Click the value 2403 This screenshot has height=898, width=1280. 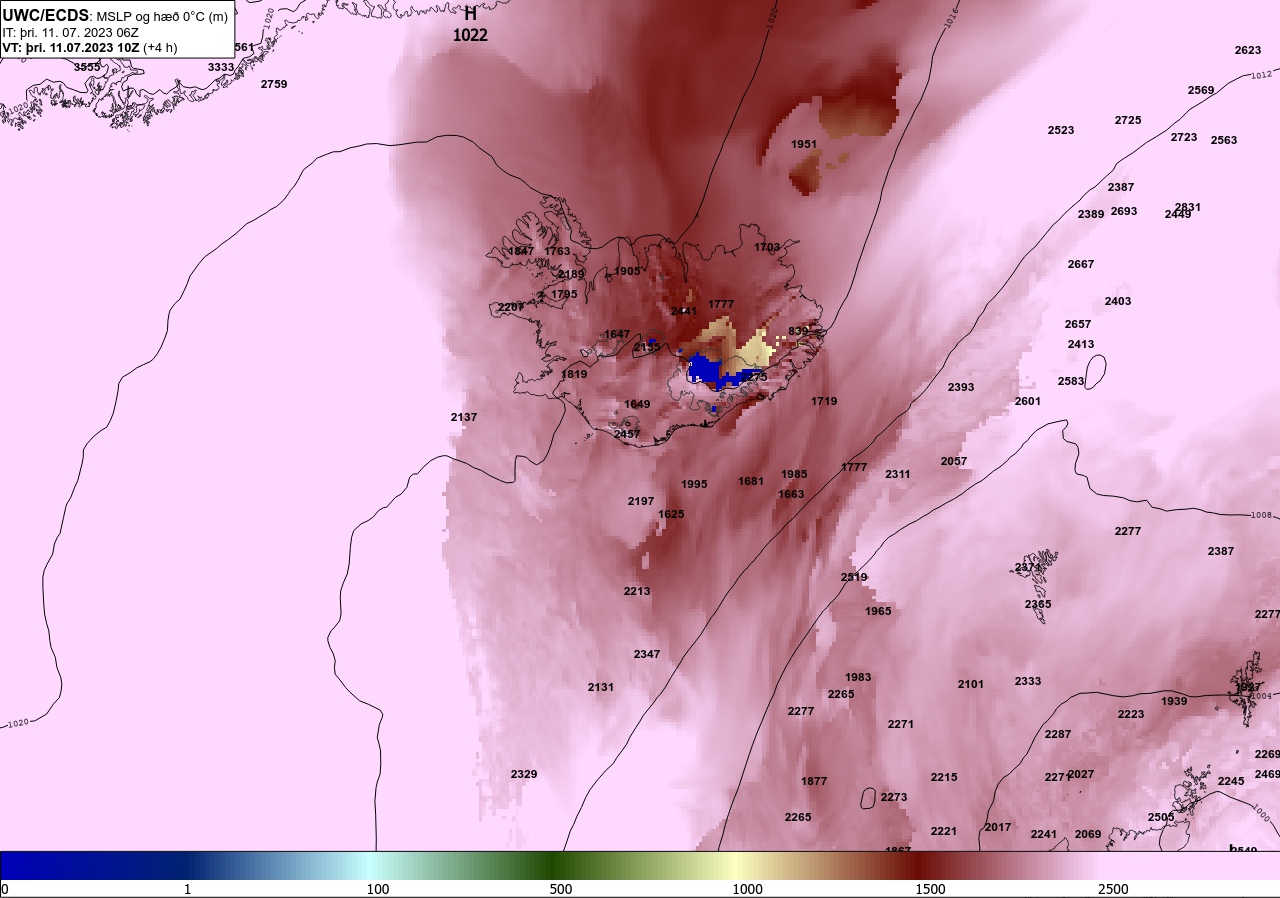tap(1118, 301)
